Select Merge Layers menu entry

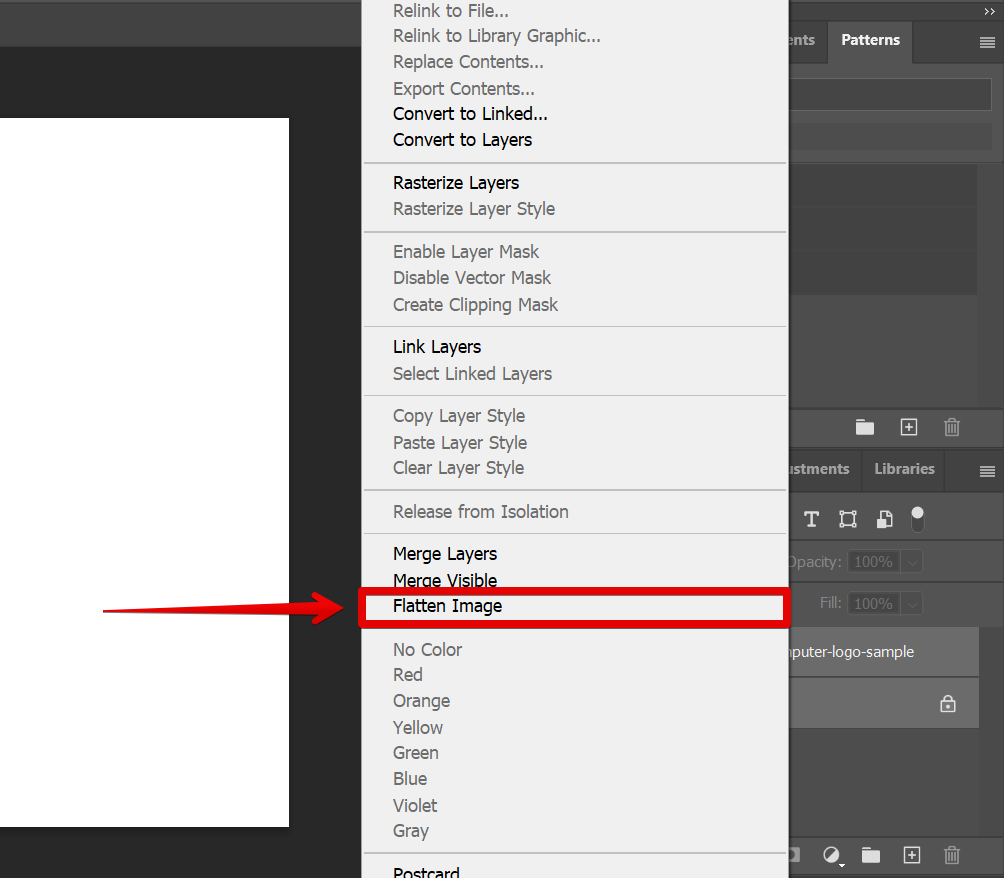[x=445, y=554]
